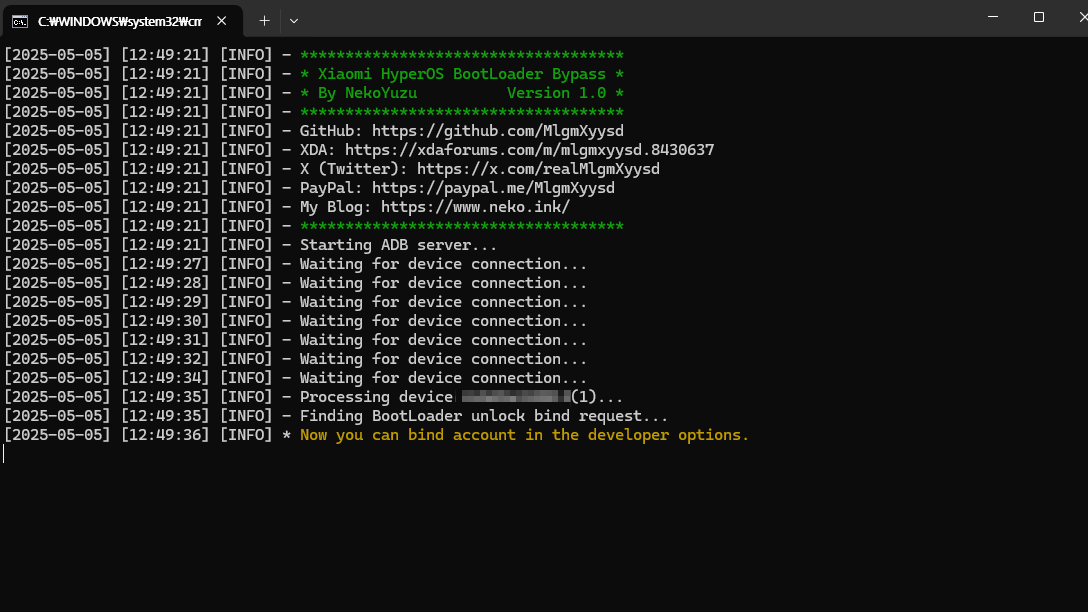Close the cmd tab with its X
Screen dimensions: 1088x612
[221, 21]
